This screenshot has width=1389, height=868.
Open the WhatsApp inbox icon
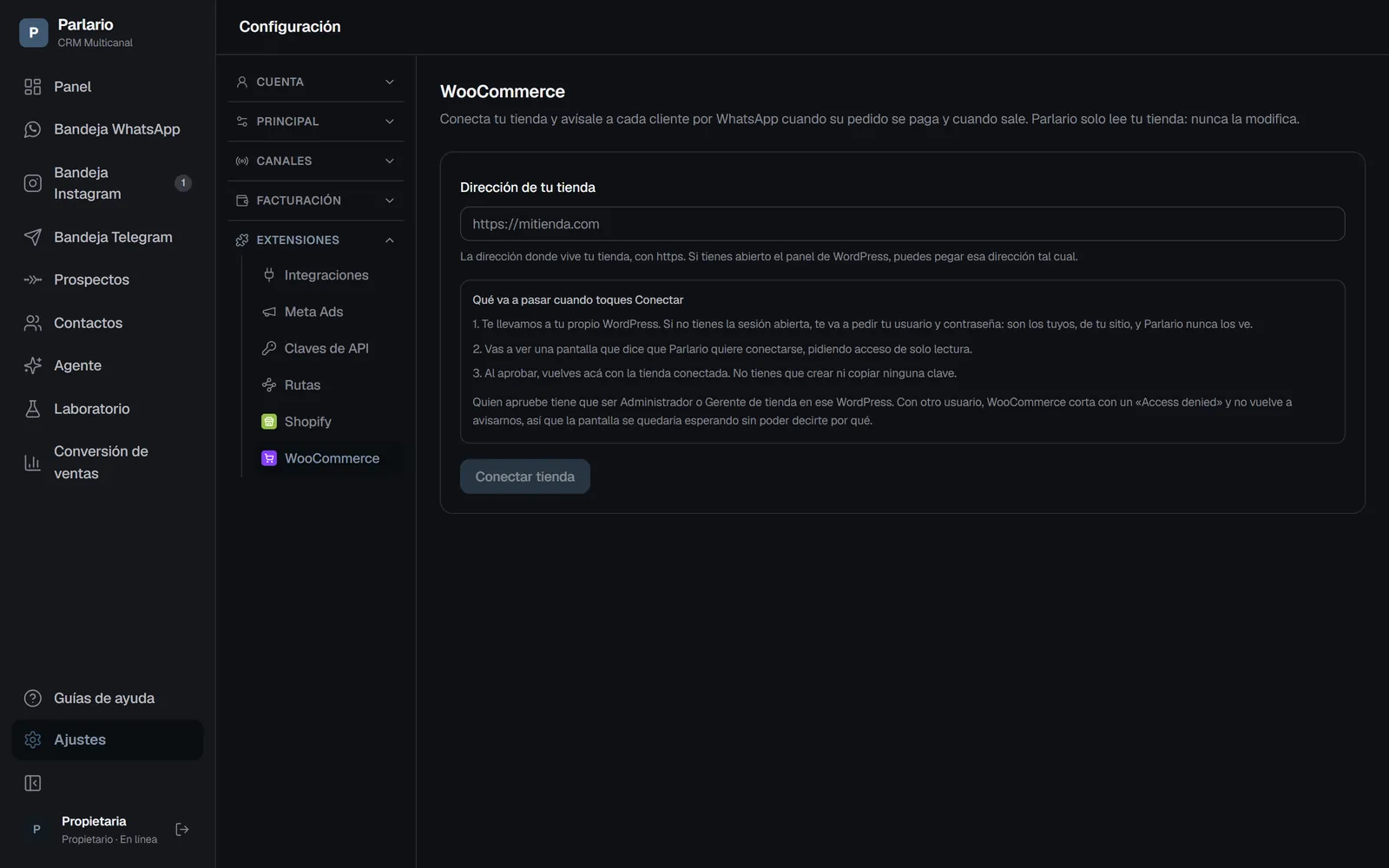(33, 129)
